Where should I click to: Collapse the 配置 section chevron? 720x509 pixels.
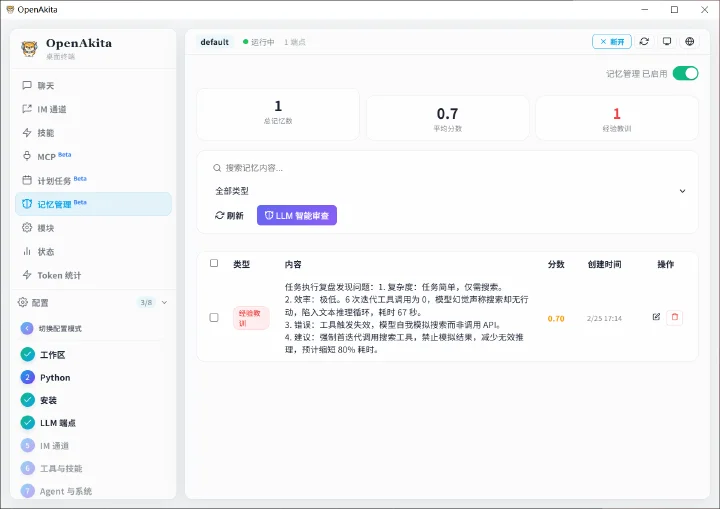tap(164, 302)
